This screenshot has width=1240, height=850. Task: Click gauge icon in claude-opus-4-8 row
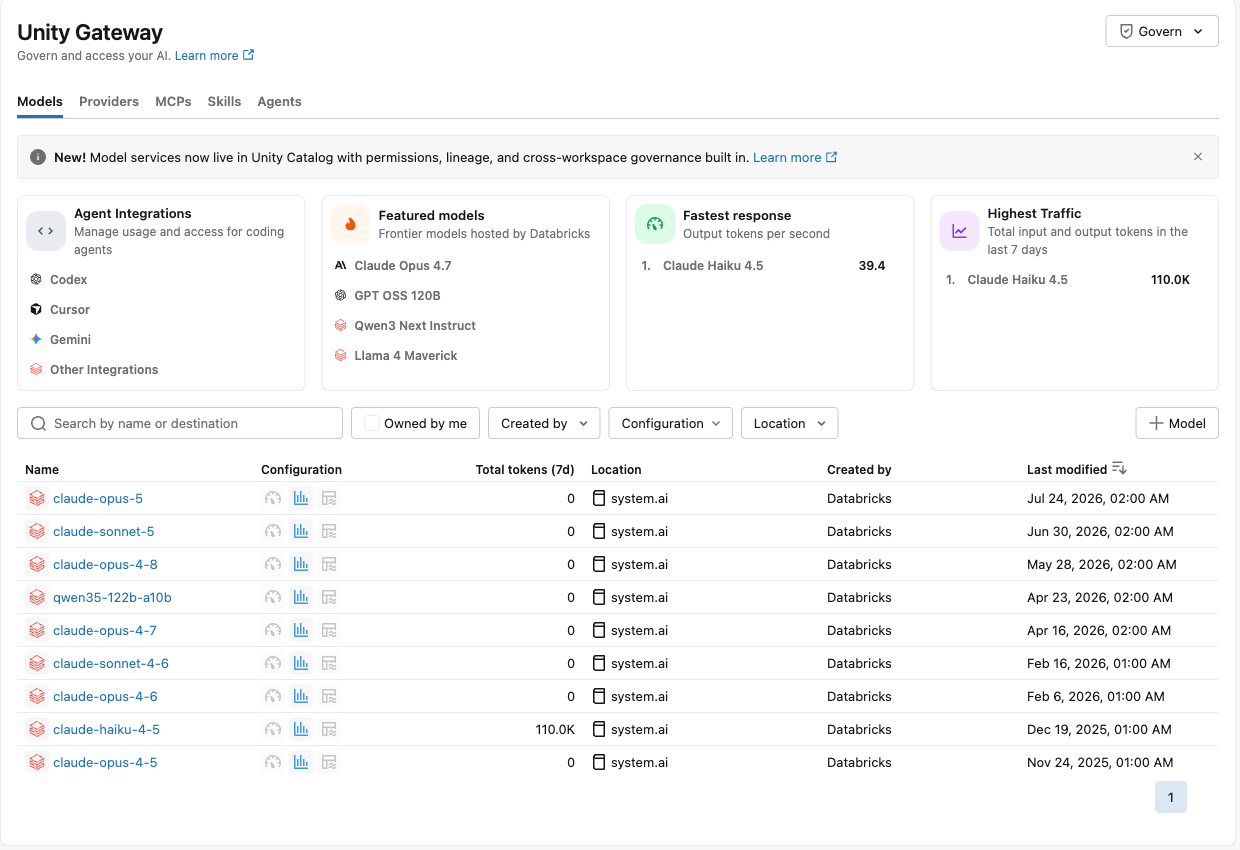(x=273, y=564)
